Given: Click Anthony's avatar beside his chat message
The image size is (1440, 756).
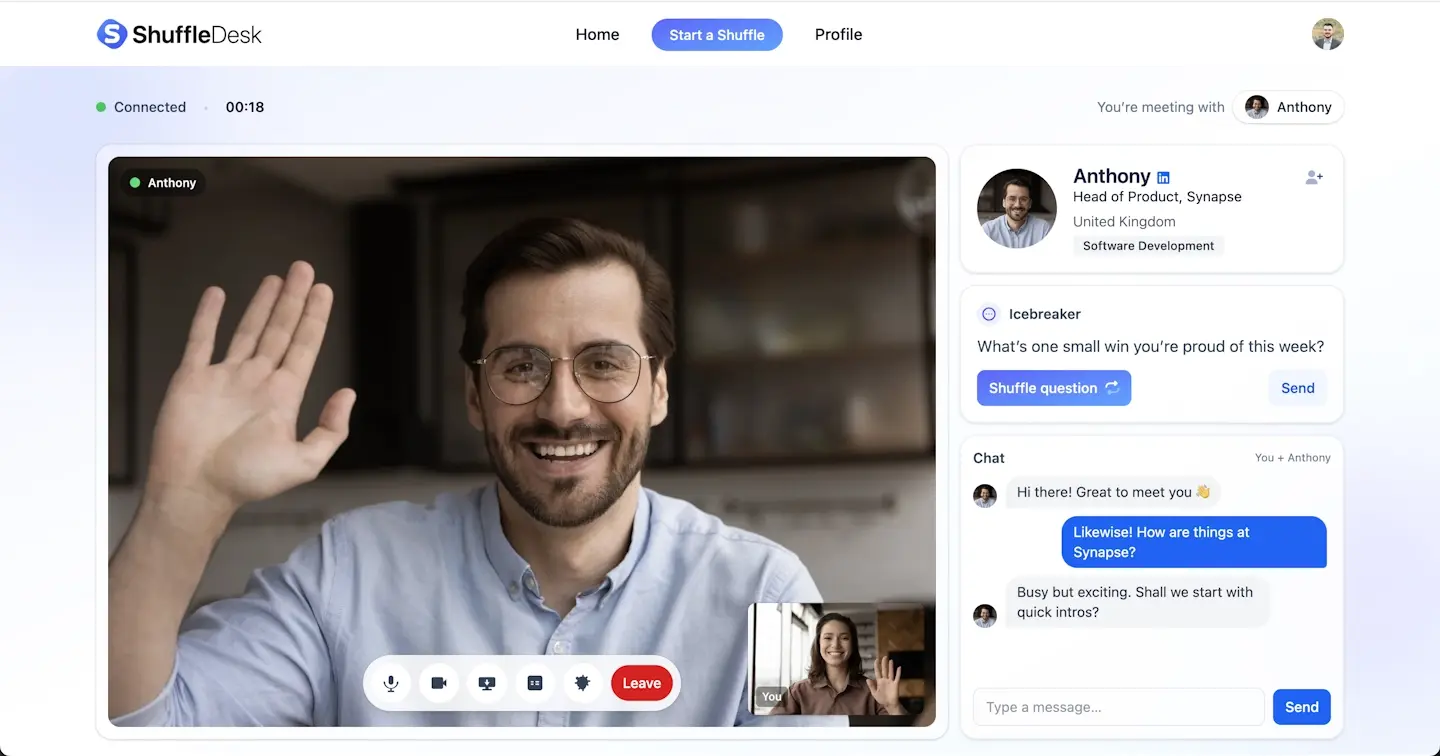Looking at the screenshot, I should pyautogui.click(x=985, y=495).
